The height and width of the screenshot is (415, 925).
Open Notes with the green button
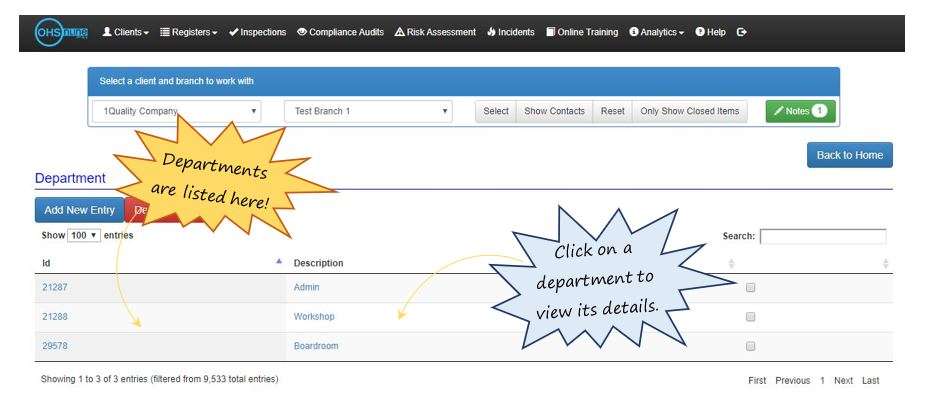[x=801, y=111]
